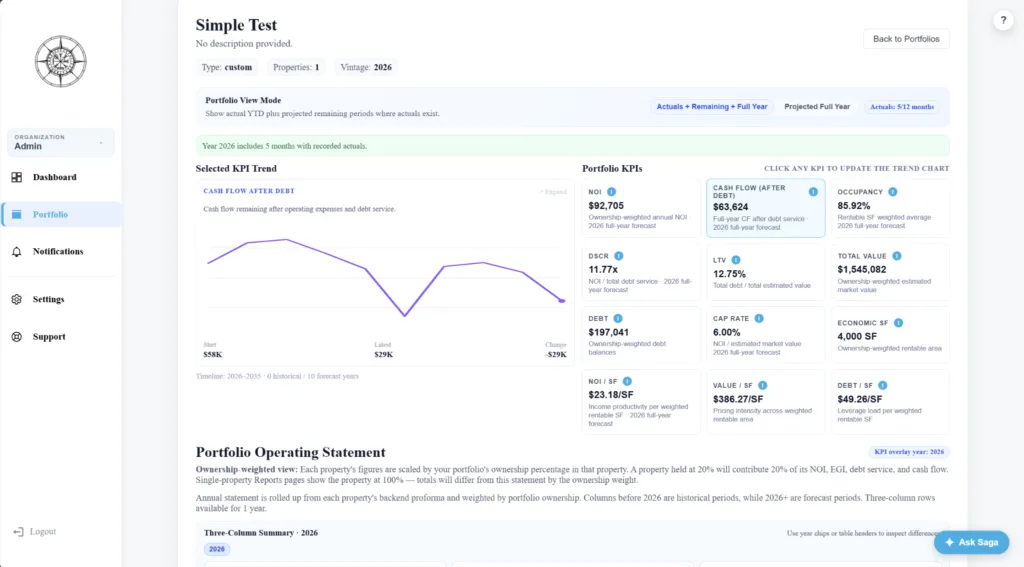The width and height of the screenshot is (1024, 567).
Task: Click the sparkle icon on Ask Saga
Action: click(950, 542)
